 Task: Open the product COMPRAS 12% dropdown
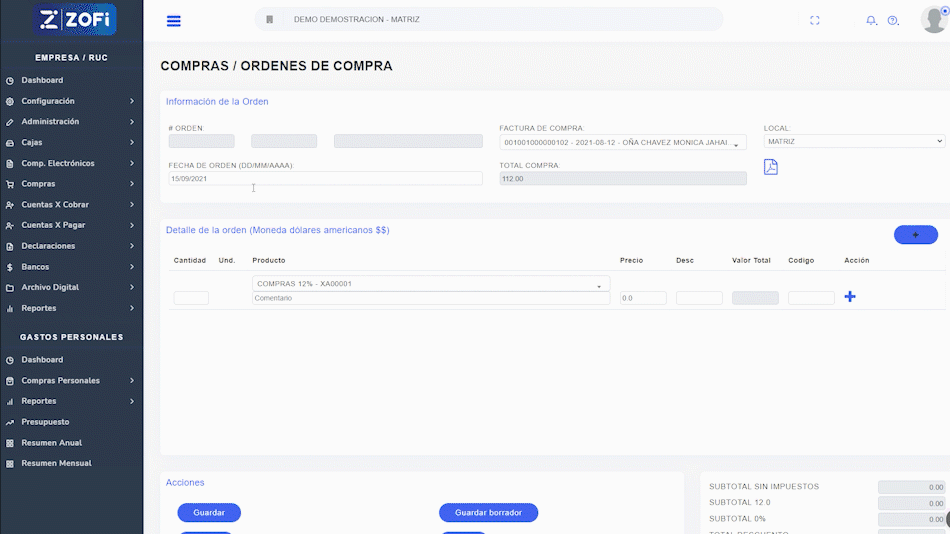click(431, 284)
